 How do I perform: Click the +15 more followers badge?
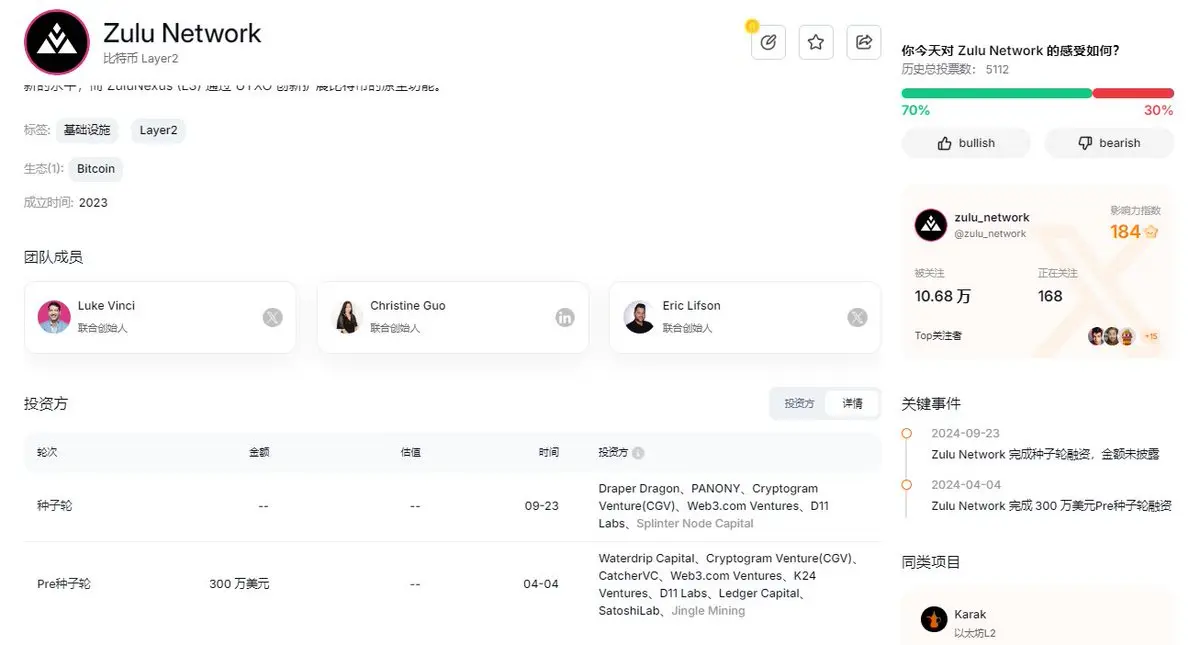1150,336
